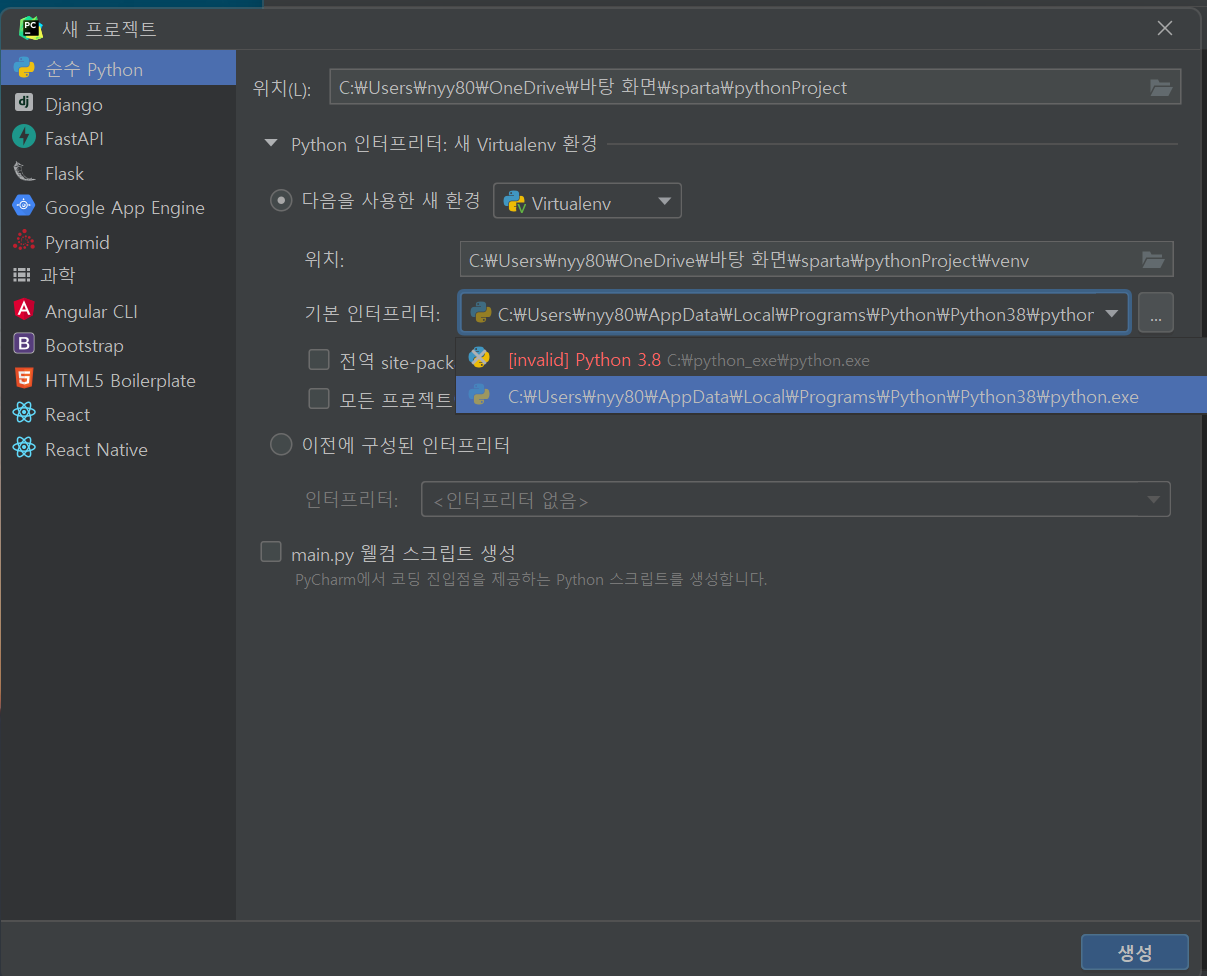Click the React atom icon

pyautogui.click(x=23, y=413)
